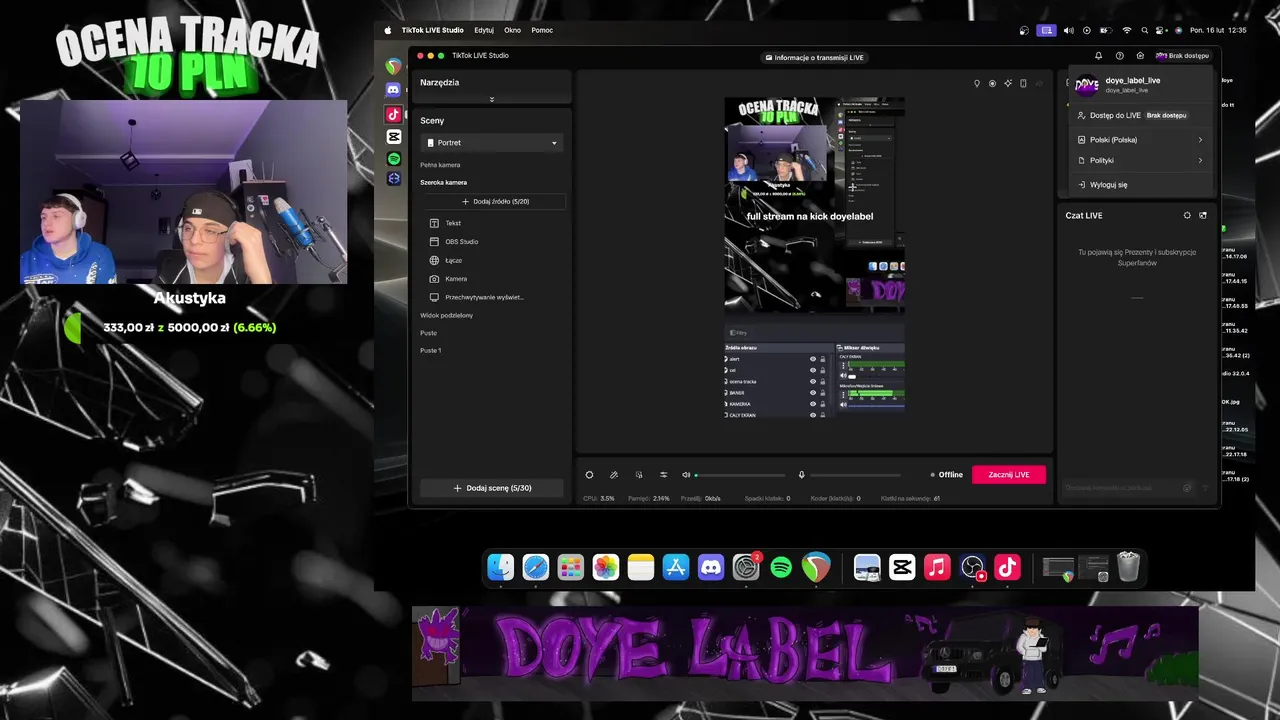Adjust the speaker volume slider
1280x720 pixels.
tap(740, 475)
